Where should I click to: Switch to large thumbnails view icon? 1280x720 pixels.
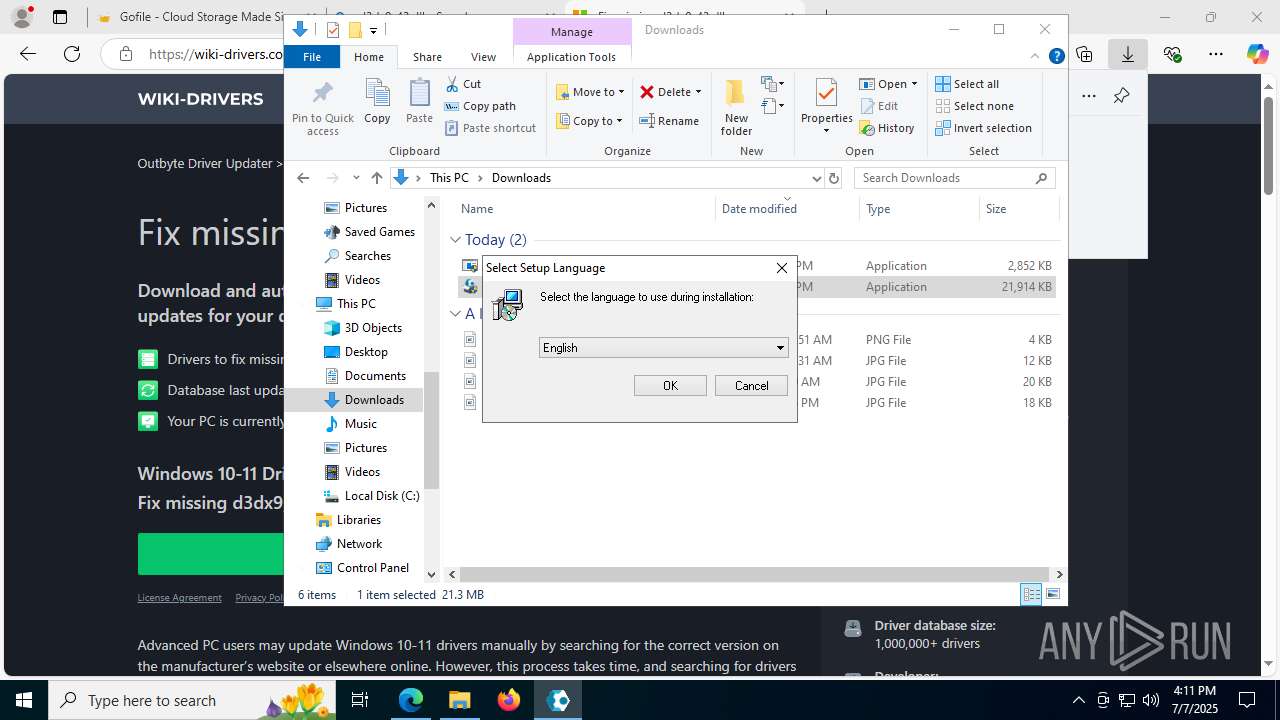point(1053,594)
